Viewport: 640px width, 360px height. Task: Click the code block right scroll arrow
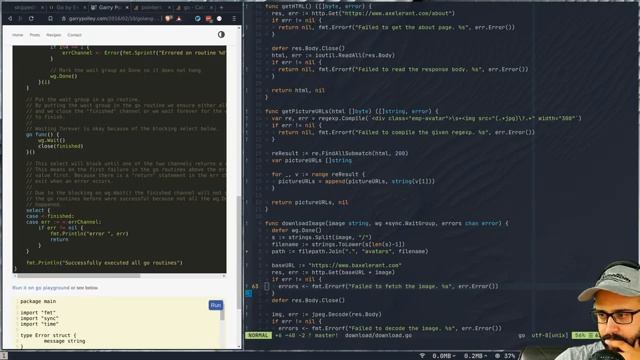coord(224,276)
